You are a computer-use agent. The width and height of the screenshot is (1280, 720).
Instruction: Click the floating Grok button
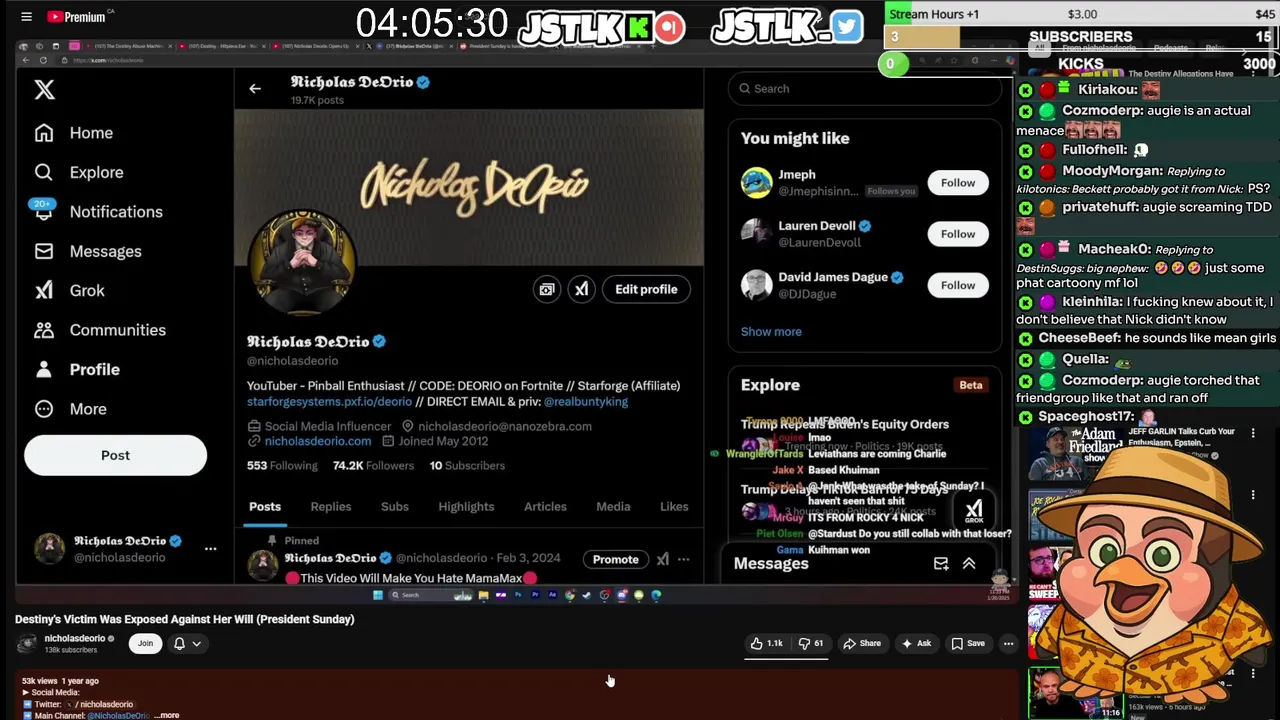pyautogui.click(x=974, y=512)
